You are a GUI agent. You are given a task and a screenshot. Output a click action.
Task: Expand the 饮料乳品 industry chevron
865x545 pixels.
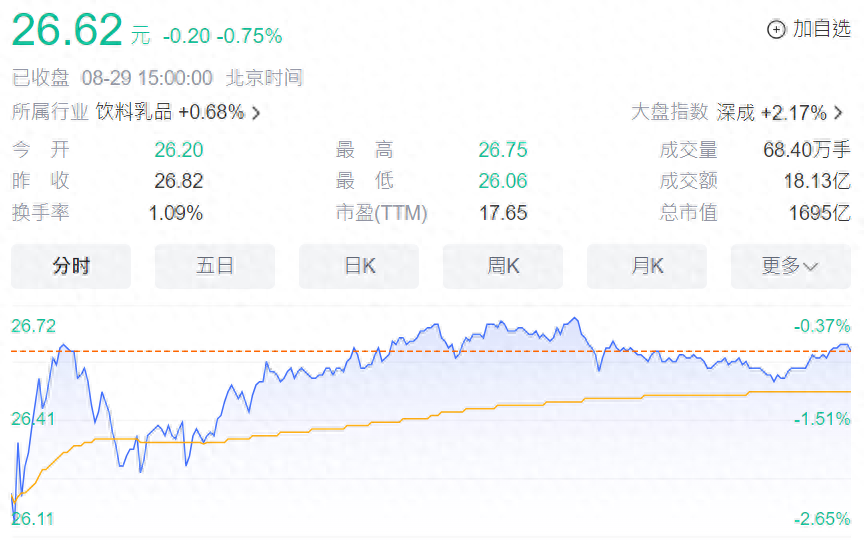click(256, 113)
